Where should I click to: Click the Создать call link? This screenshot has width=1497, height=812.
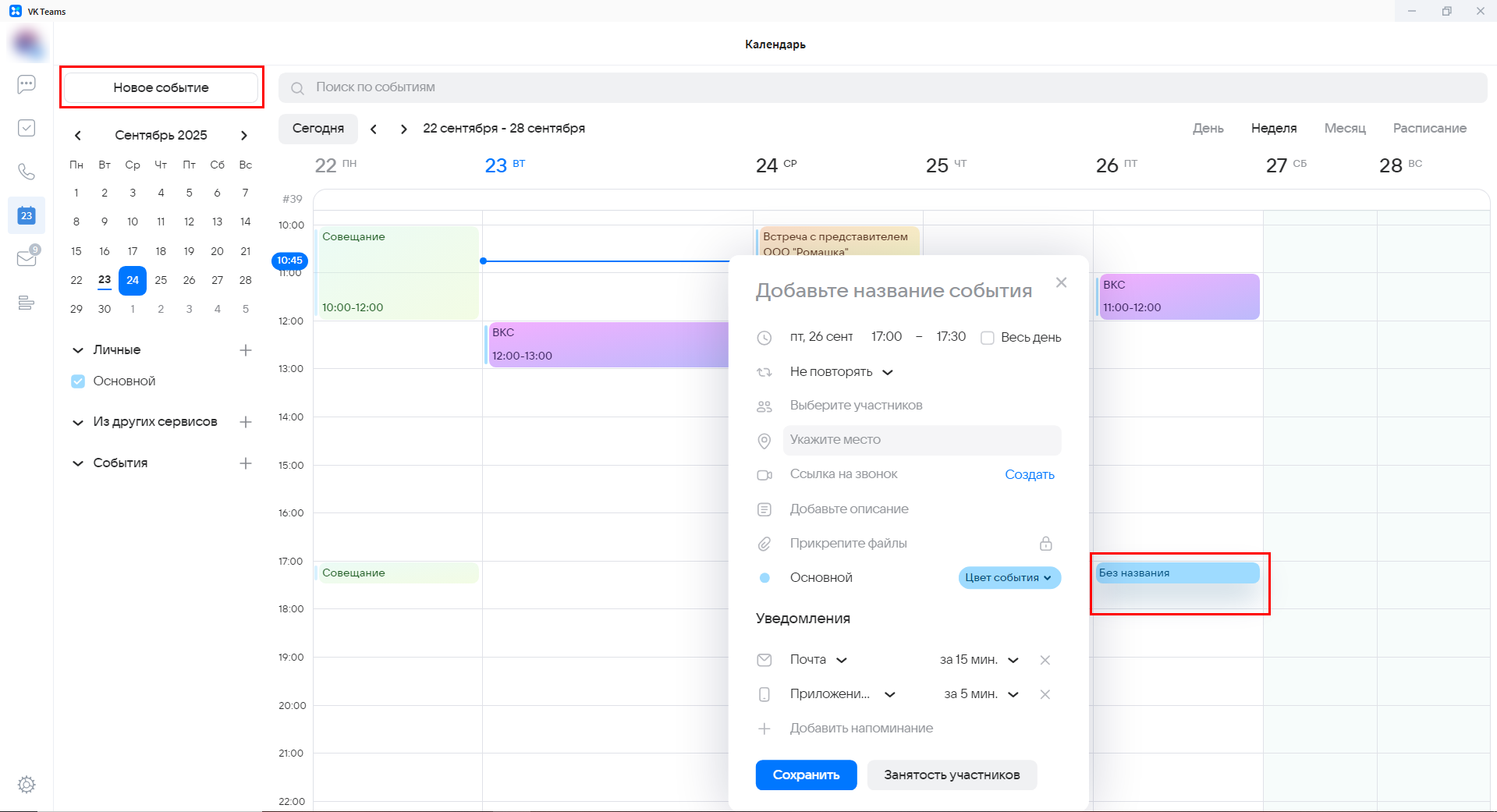1029,474
